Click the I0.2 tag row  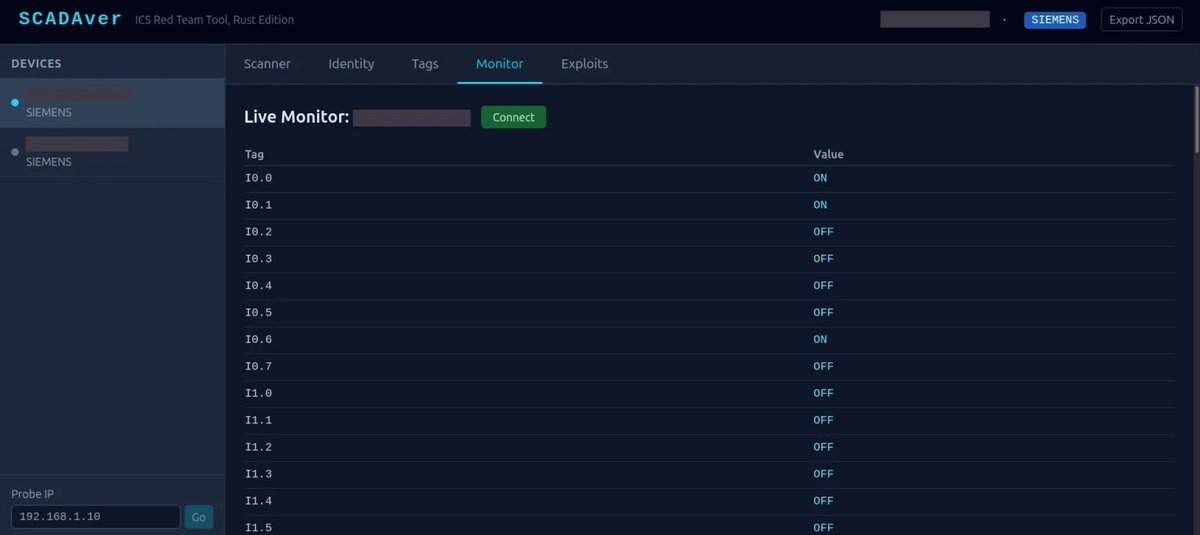[x=709, y=232]
